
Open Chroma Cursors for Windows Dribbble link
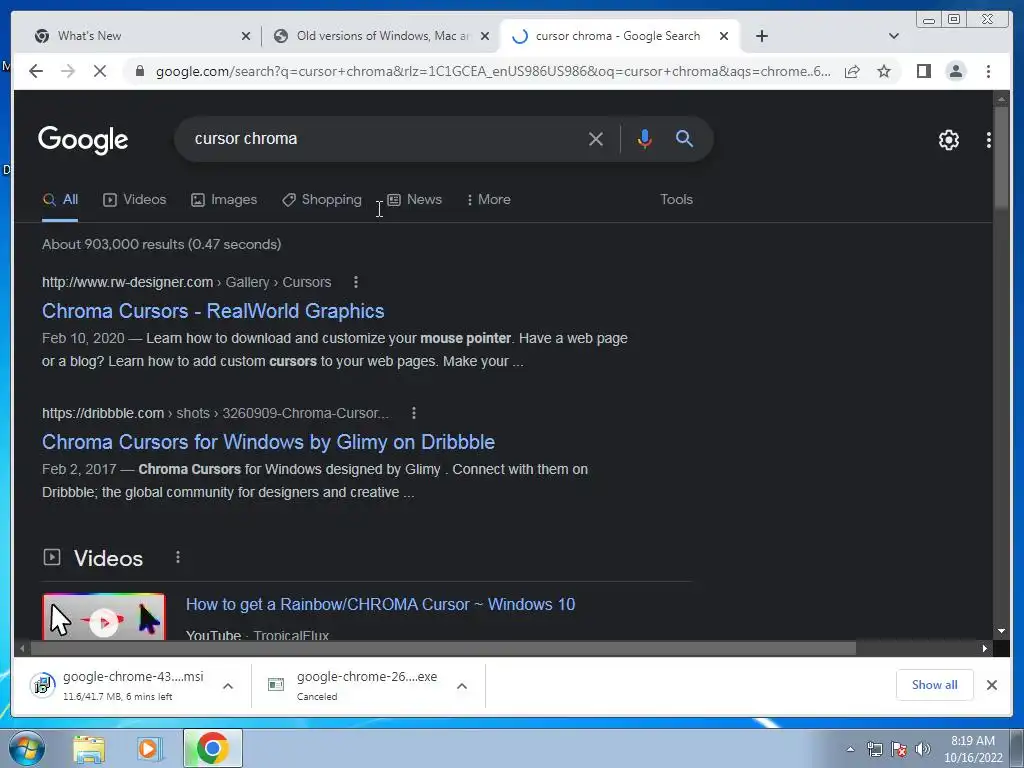tap(268, 442)
